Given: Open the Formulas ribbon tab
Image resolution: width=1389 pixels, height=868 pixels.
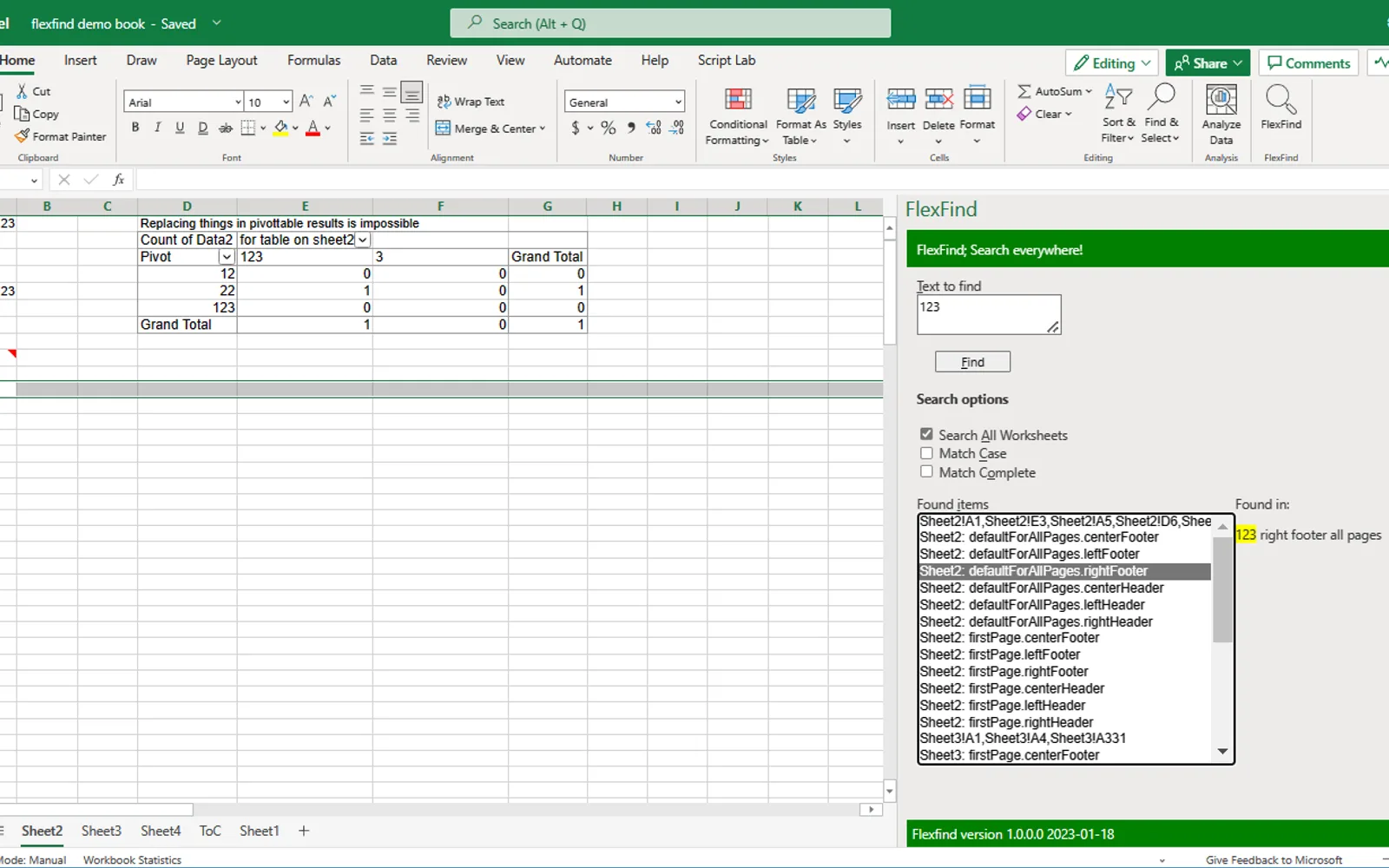Looking at the screenshot, I should pyautogui.click(x=313, y=60).
